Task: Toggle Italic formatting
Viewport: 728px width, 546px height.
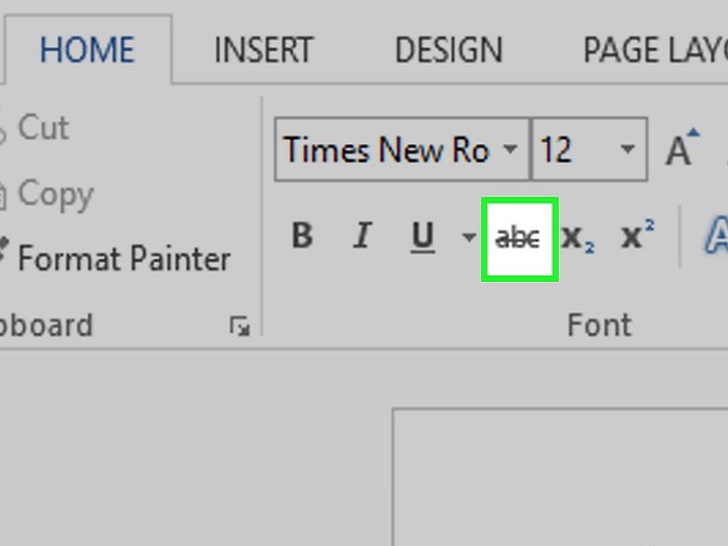Action: 362,237
